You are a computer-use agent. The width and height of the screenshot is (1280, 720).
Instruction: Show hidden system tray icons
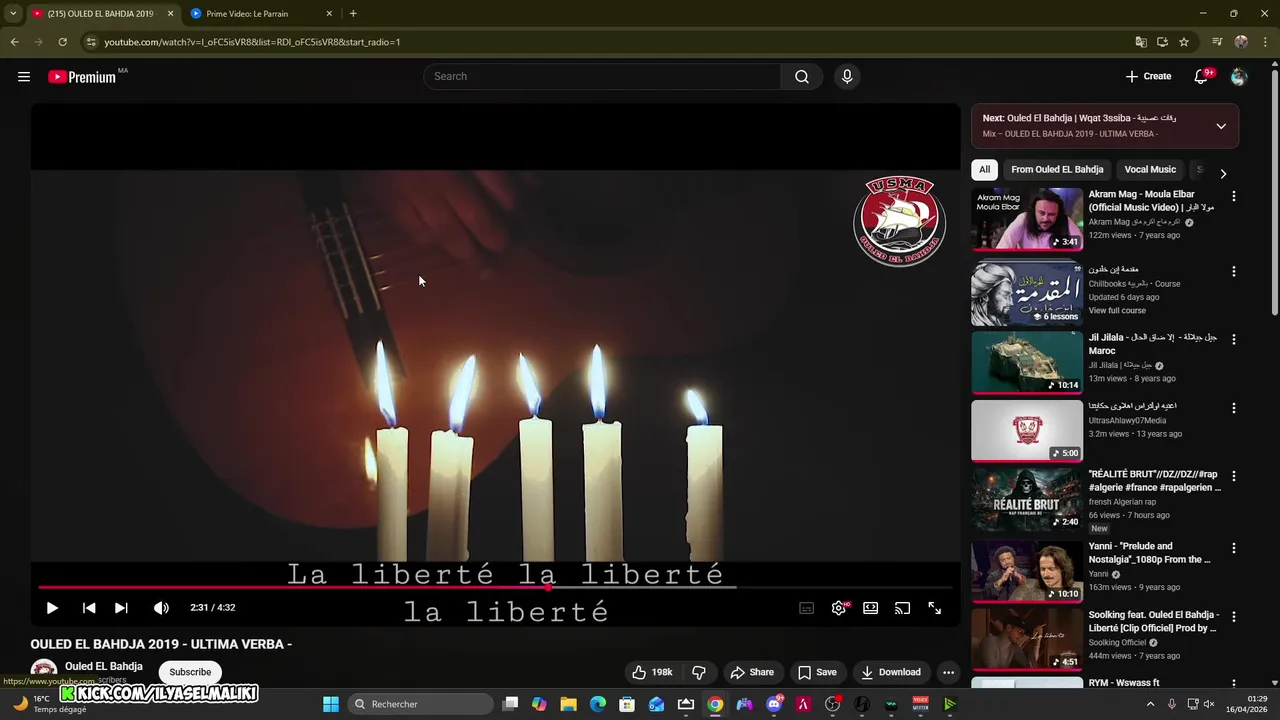point(1150,704)
